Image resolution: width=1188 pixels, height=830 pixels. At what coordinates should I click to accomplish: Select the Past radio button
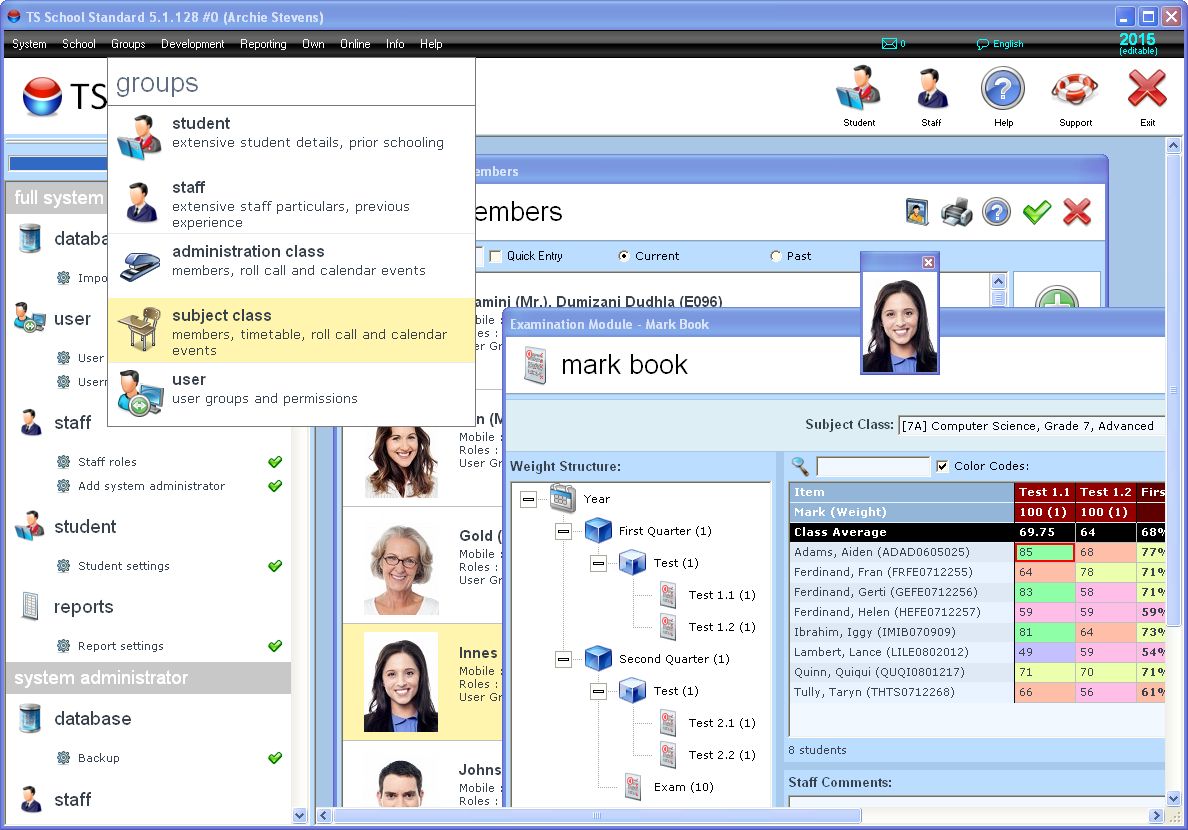click(776, 256)
